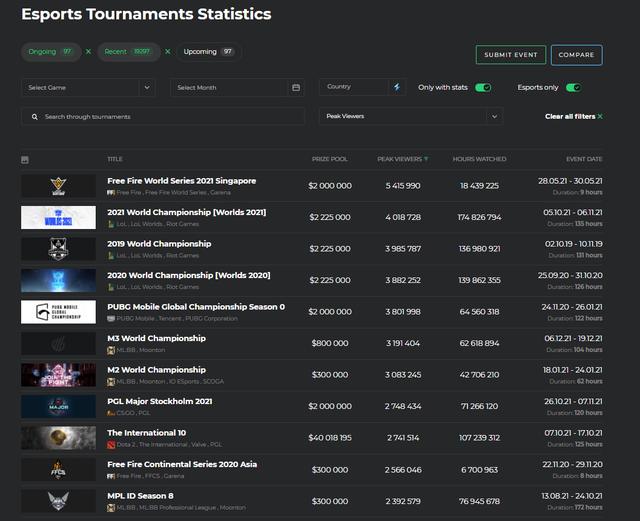Open the Select Month picker
Screen dimensions: 640x521
pos(237,87)
